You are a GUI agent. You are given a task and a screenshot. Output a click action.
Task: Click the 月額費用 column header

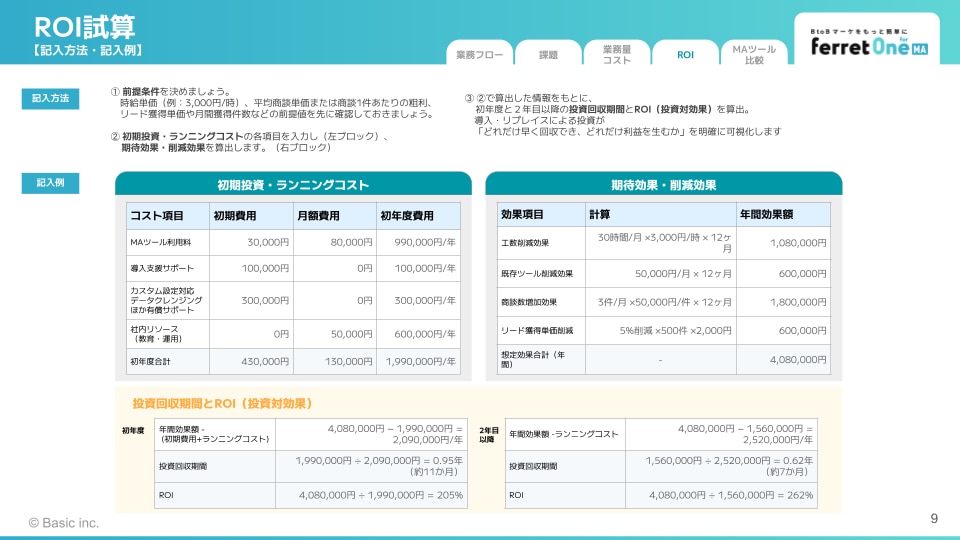(334, 216)
